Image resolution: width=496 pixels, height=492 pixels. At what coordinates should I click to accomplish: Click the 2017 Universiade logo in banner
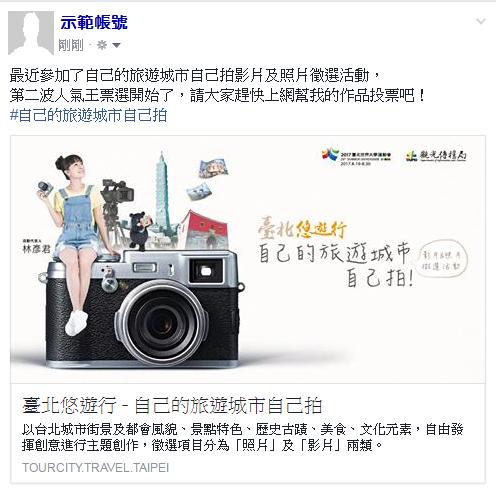pyautogui.click(x=356, y=157)
